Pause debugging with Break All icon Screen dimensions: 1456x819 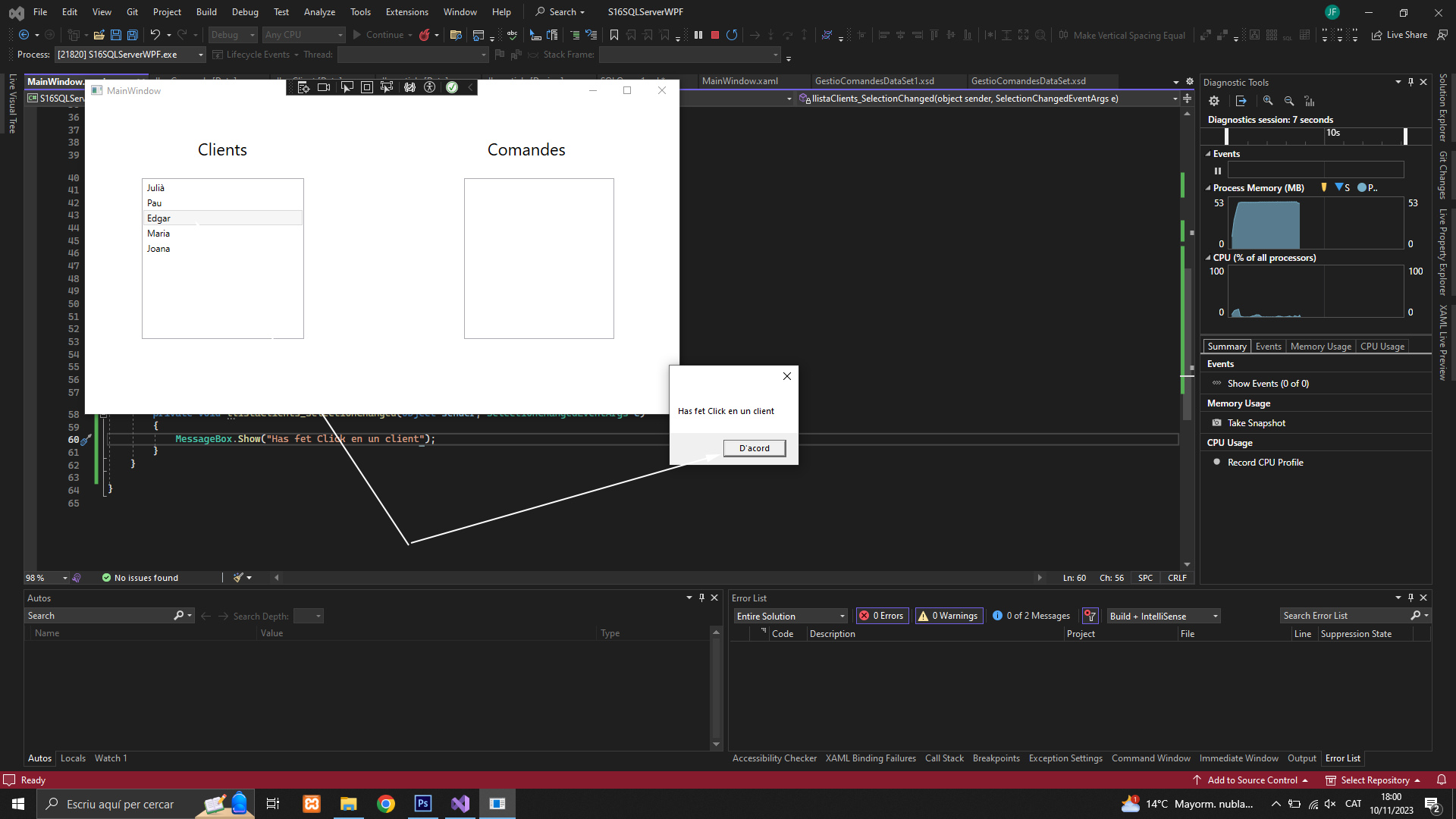[x=698, y=35]
